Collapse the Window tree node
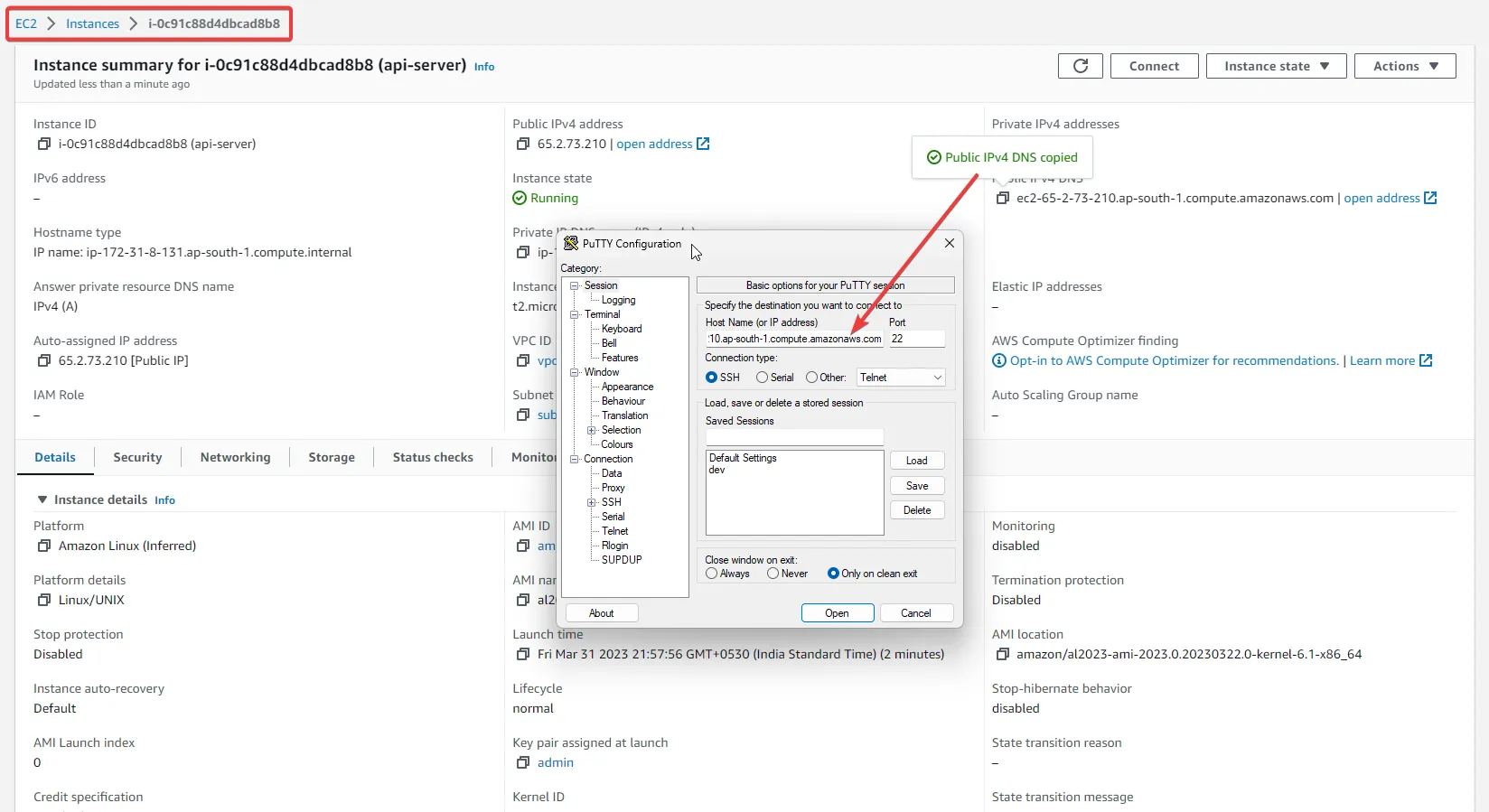 574,372
